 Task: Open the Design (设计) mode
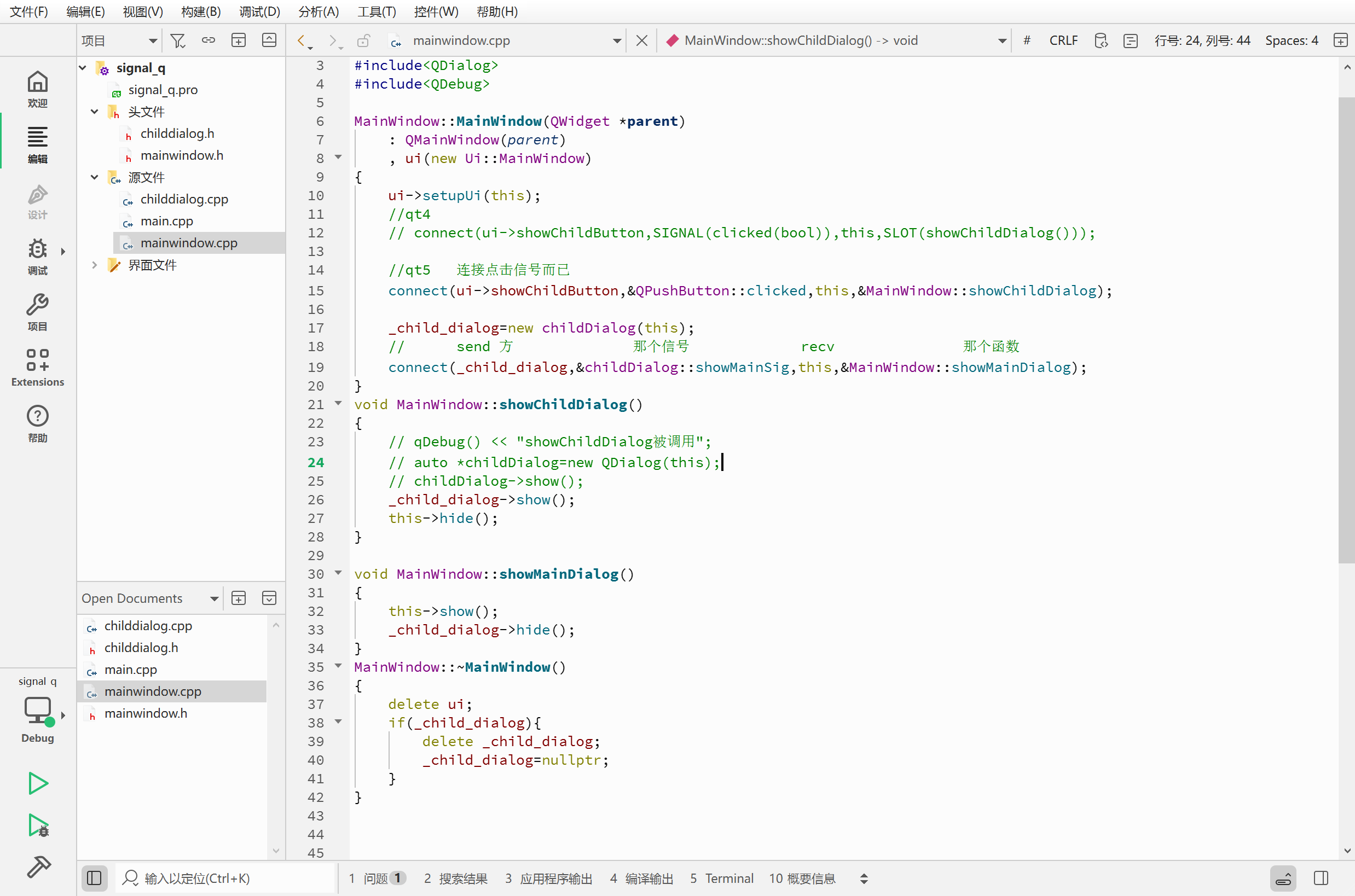click(38, 201)
